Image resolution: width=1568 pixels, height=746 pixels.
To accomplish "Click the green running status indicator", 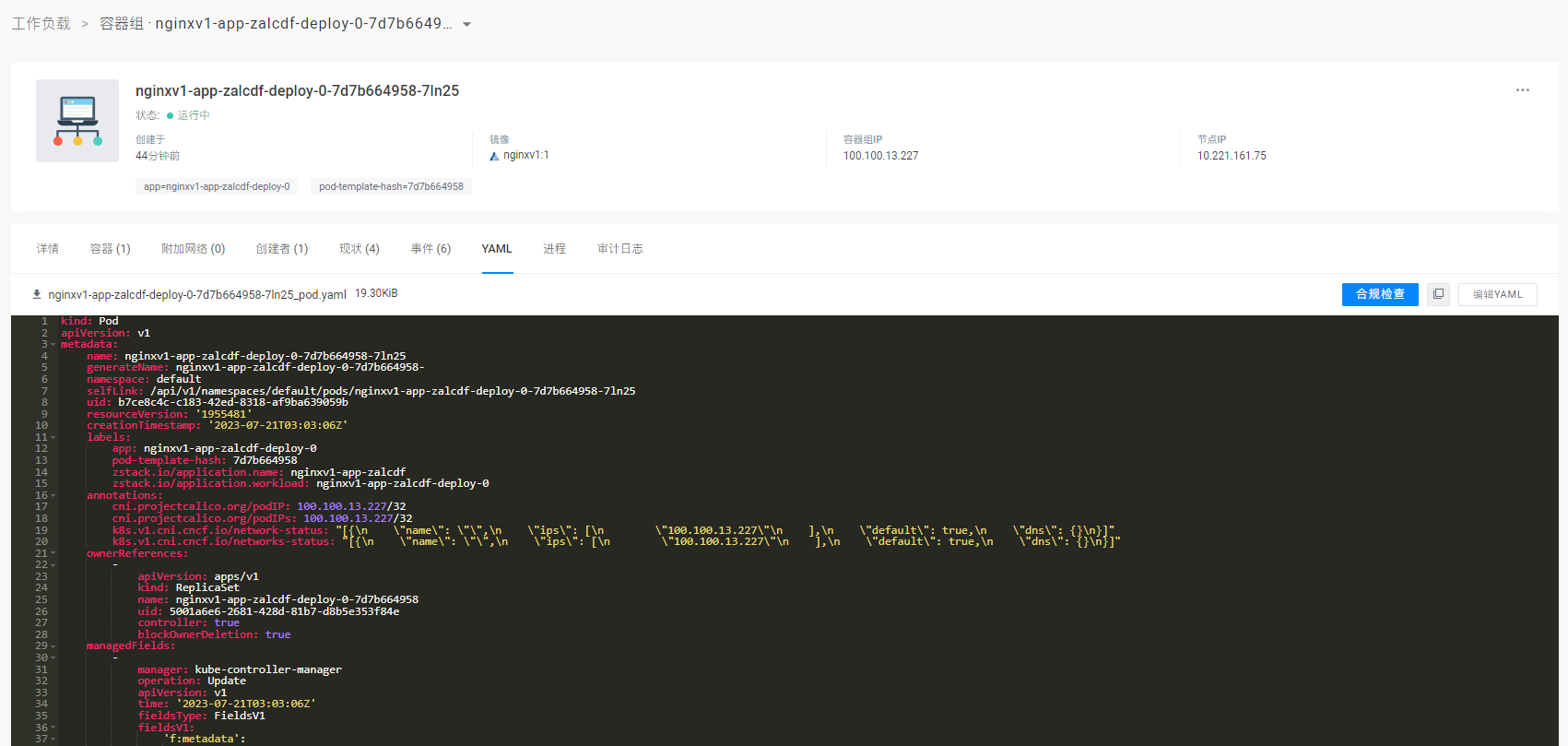I will (x=171, y=116).
